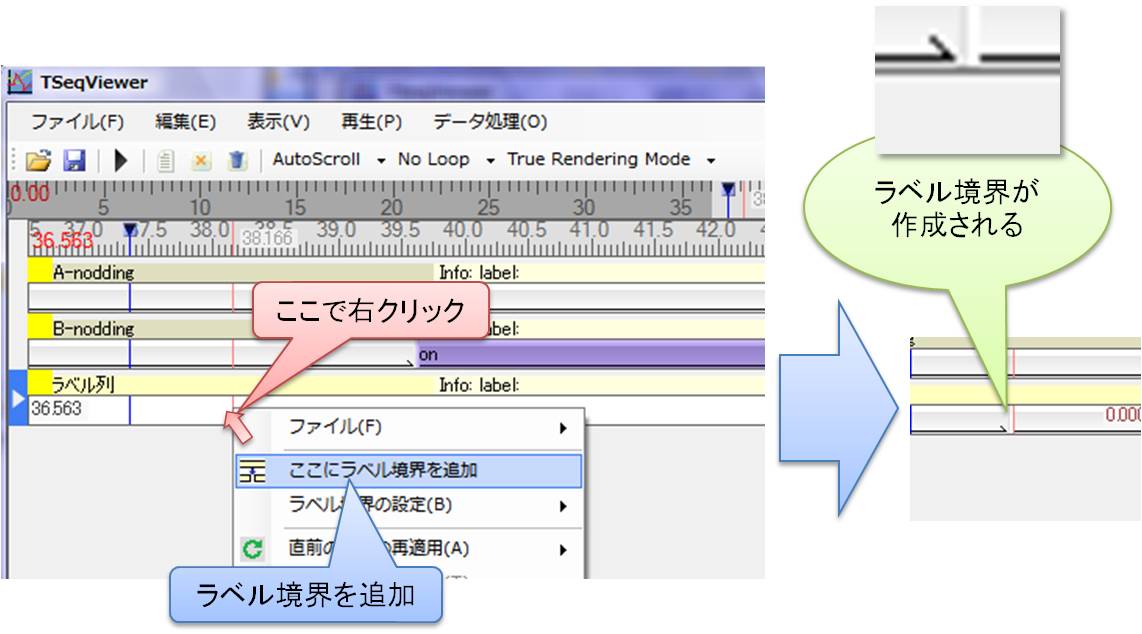This screenshot has height=634, width=1142.
Task: Click the copy document toolbar icon
Action: [165, 160]
